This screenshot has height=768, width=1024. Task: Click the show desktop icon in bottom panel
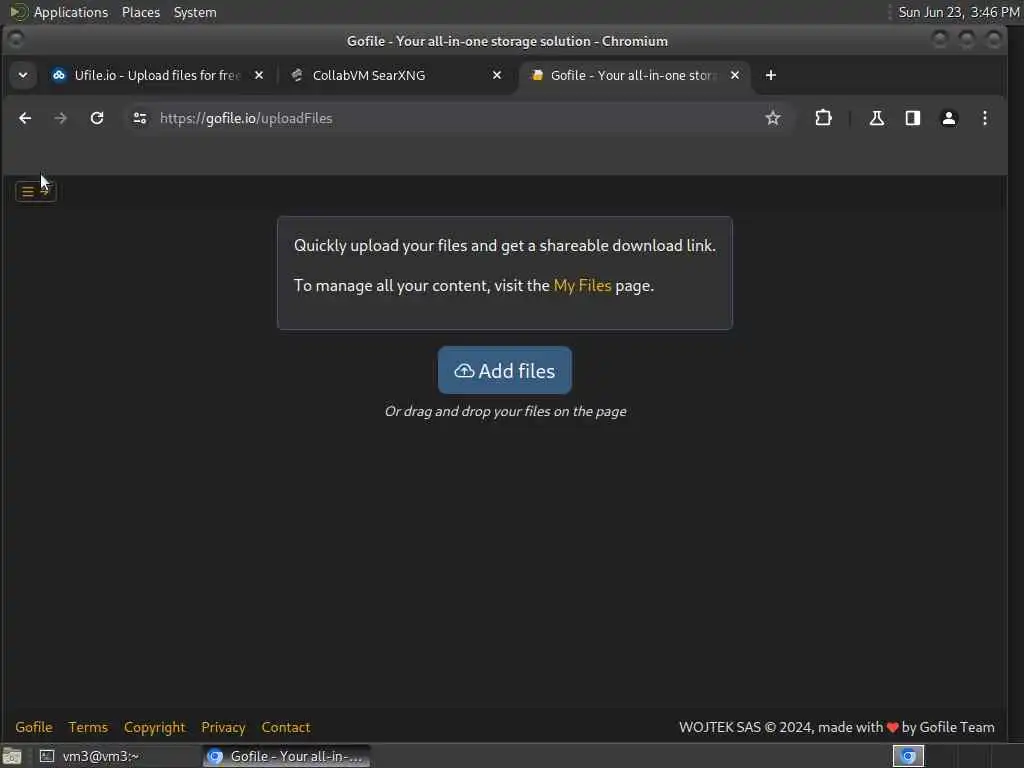coord(12,756)
